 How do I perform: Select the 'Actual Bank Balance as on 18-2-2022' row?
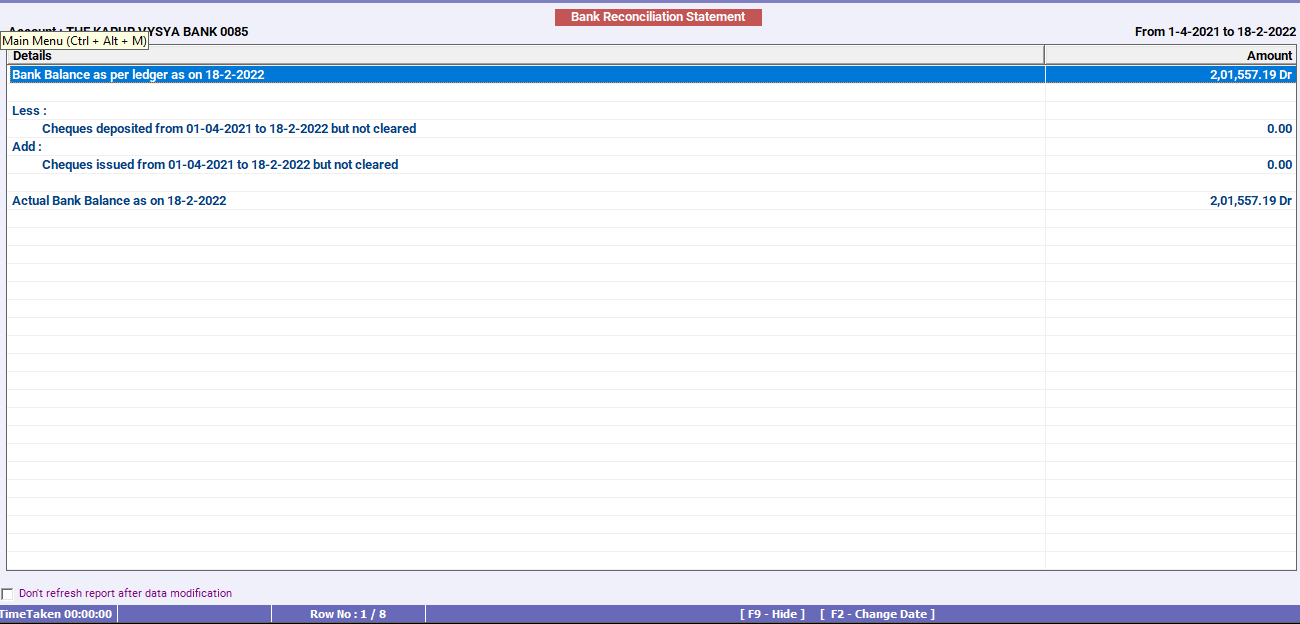pyautogui.click(x=118, y=200)
